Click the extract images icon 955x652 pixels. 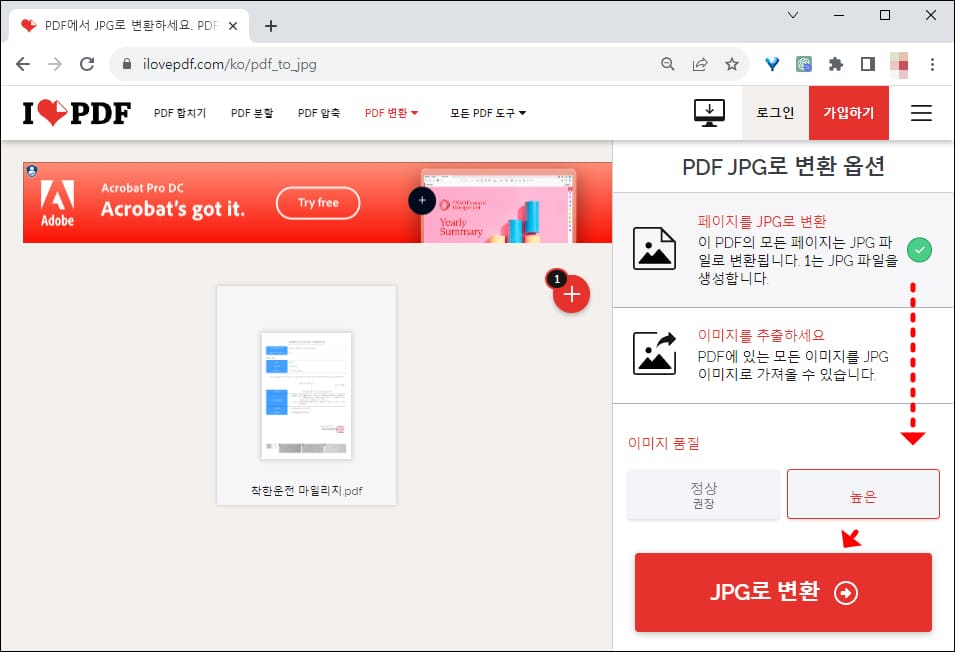(x=655, y=354)
